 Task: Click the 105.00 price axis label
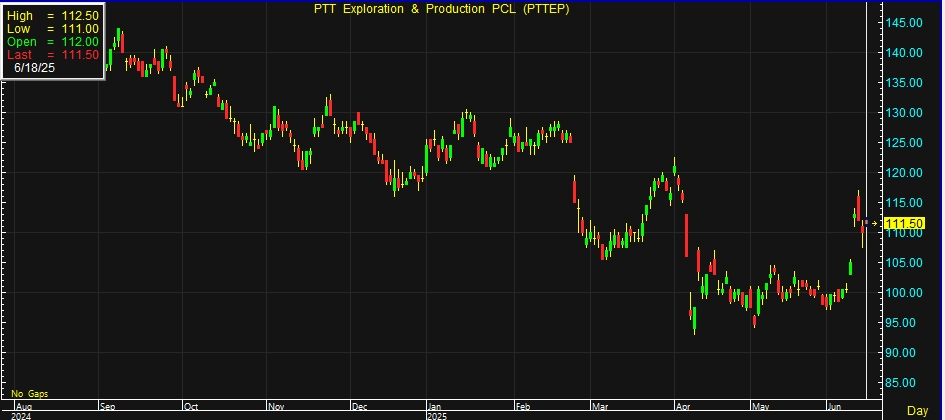click(x=904, y=263)
